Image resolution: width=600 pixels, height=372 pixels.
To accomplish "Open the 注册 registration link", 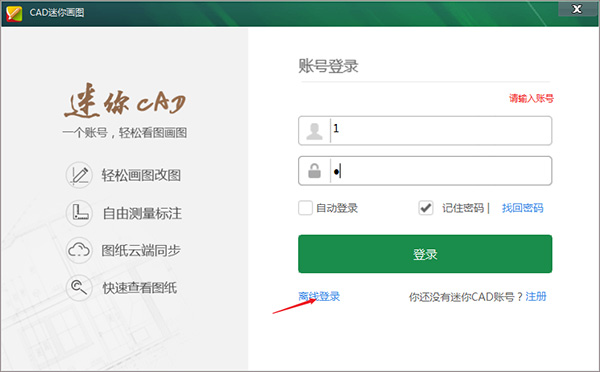I will (536, 296).
